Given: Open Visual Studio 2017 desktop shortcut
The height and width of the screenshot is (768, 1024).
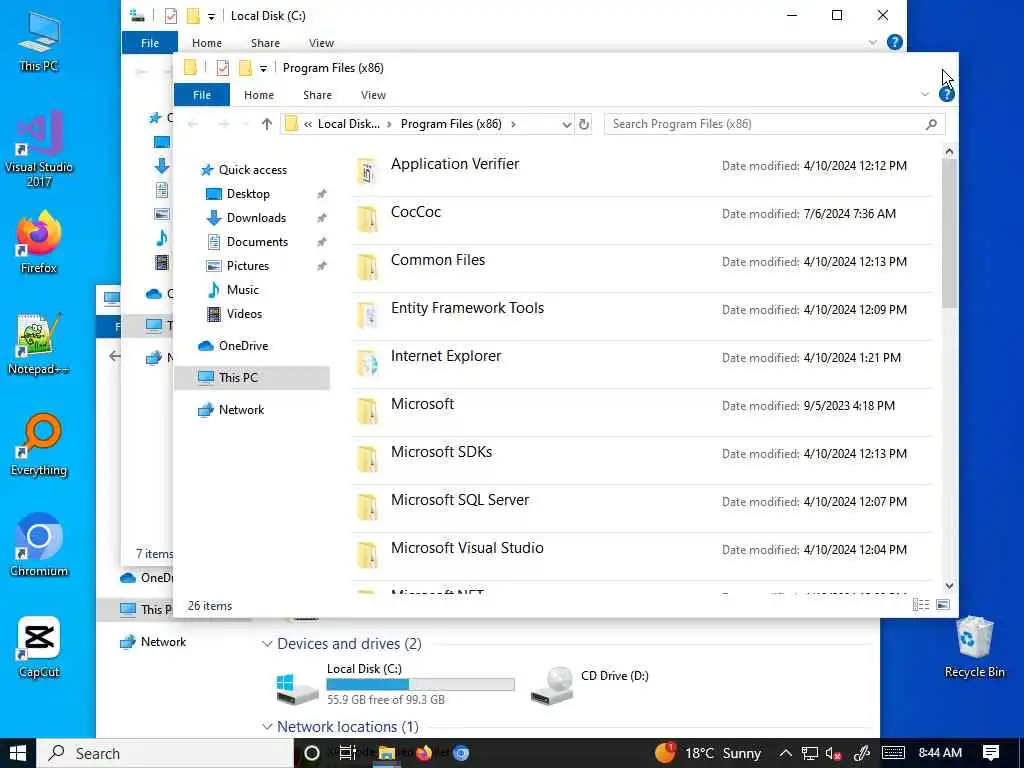Looking at the screenshot, I should coord(39,149).
